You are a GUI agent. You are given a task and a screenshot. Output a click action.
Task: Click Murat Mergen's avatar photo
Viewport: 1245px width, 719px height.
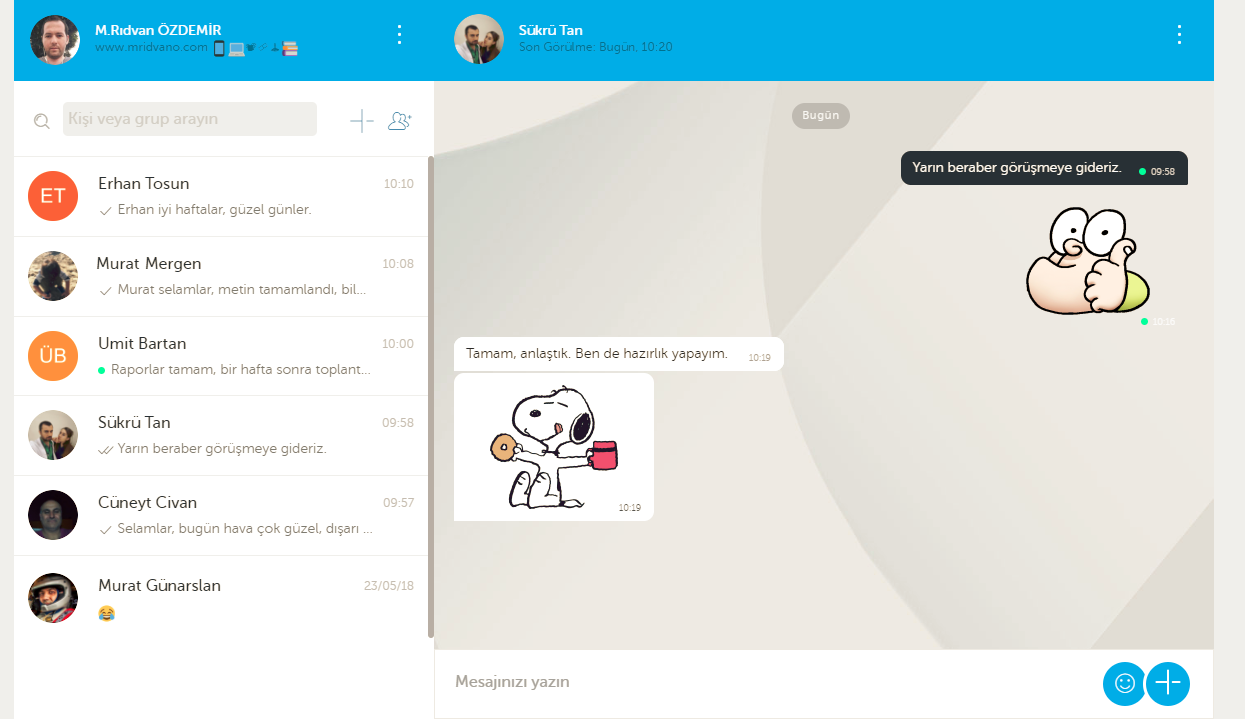coord(53,276)
